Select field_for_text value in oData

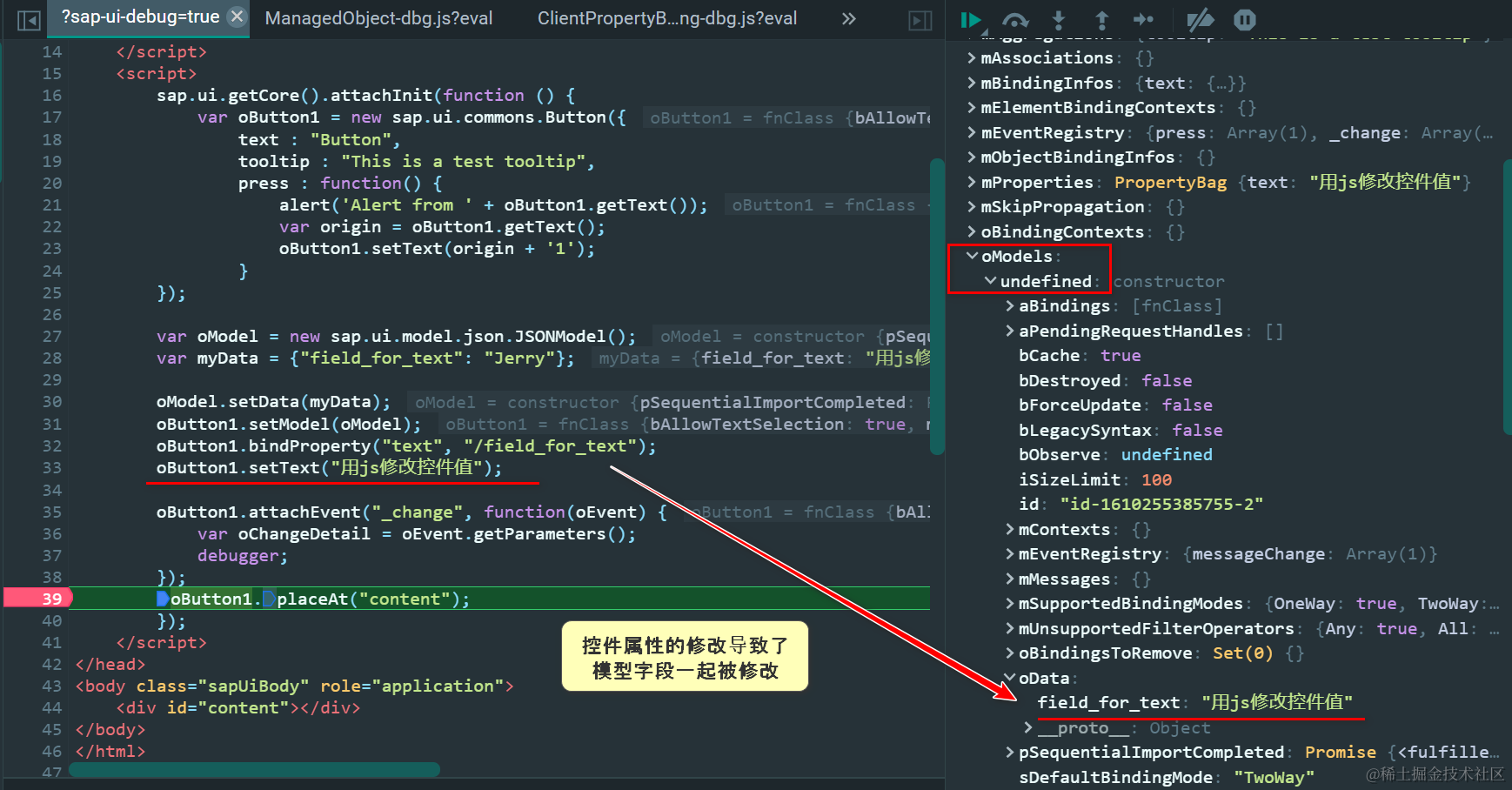(1277, 703)
